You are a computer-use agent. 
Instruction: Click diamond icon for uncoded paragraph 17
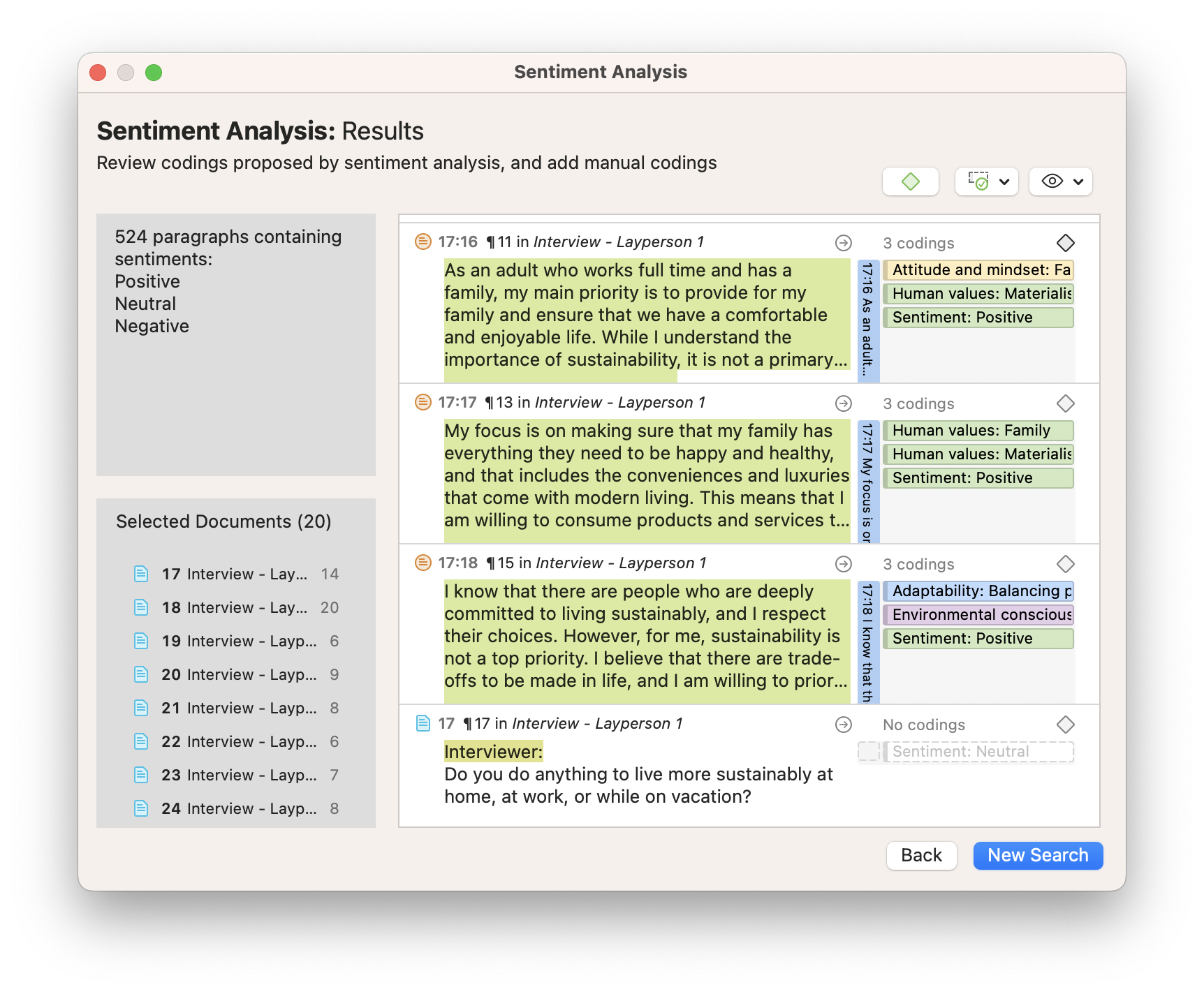tap(1065, 725)
